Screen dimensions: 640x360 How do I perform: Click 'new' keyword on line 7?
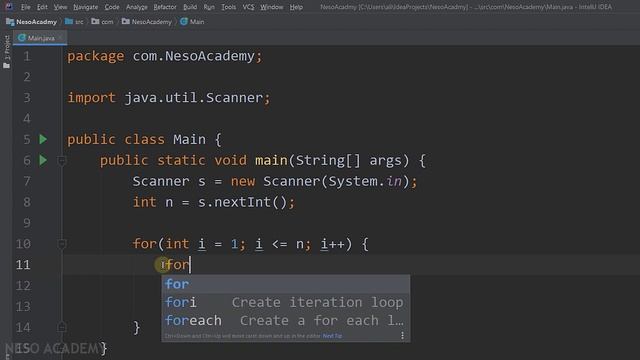242,181
